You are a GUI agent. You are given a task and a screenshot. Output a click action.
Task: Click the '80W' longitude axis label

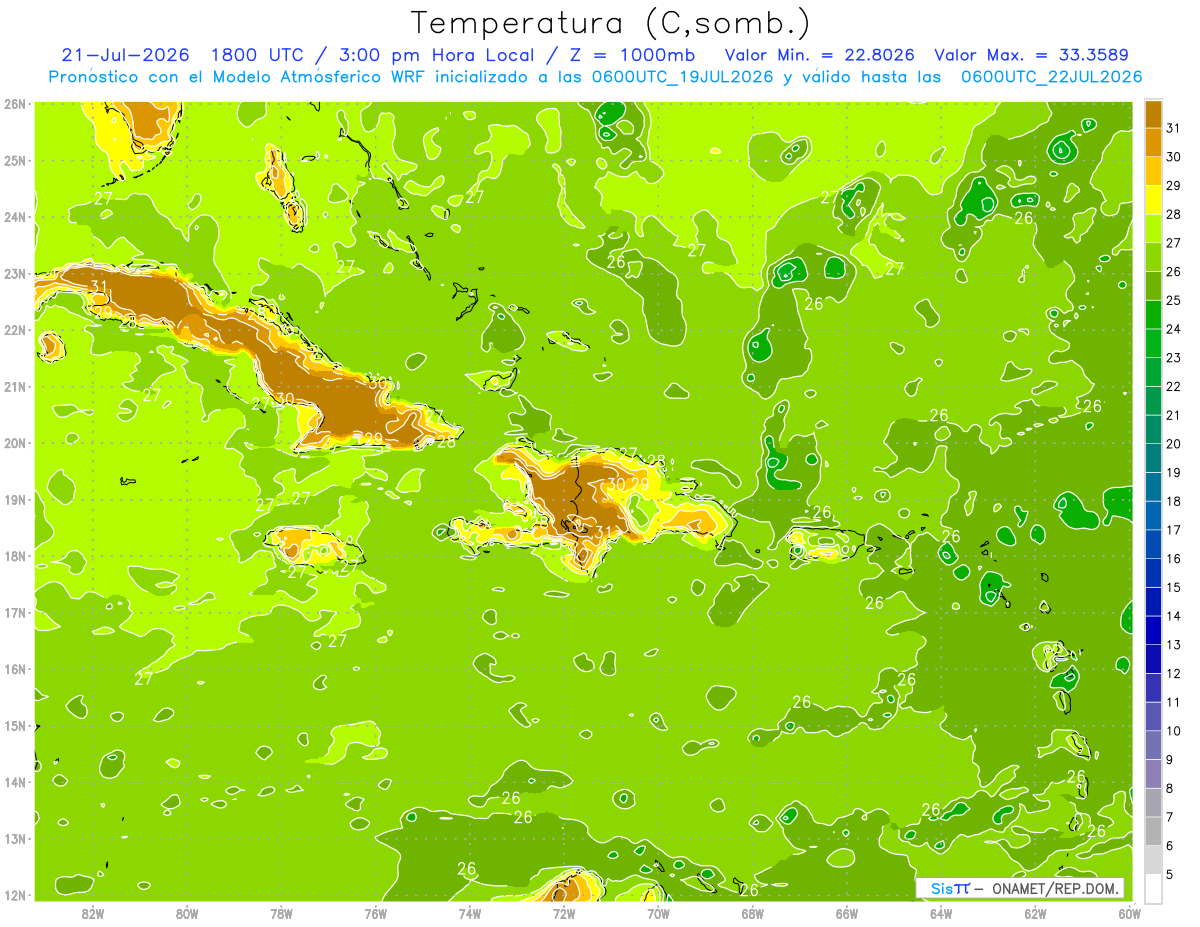[187, 913]
